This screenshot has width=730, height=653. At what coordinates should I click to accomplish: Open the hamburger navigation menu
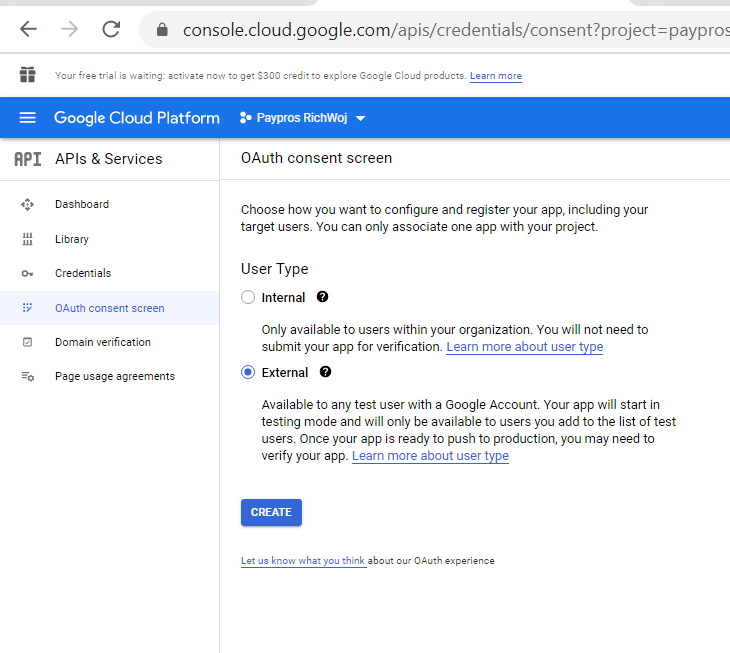point(27,118)
